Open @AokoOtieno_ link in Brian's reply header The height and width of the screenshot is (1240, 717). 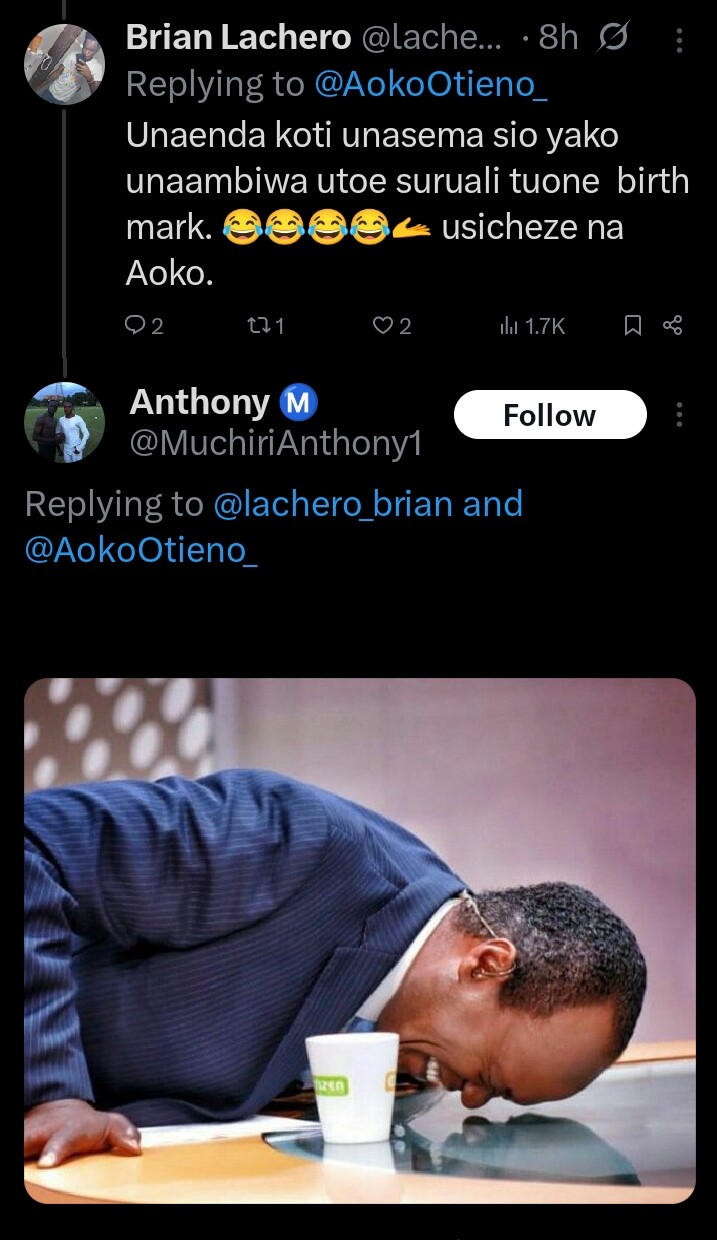[x=432, y=85]
